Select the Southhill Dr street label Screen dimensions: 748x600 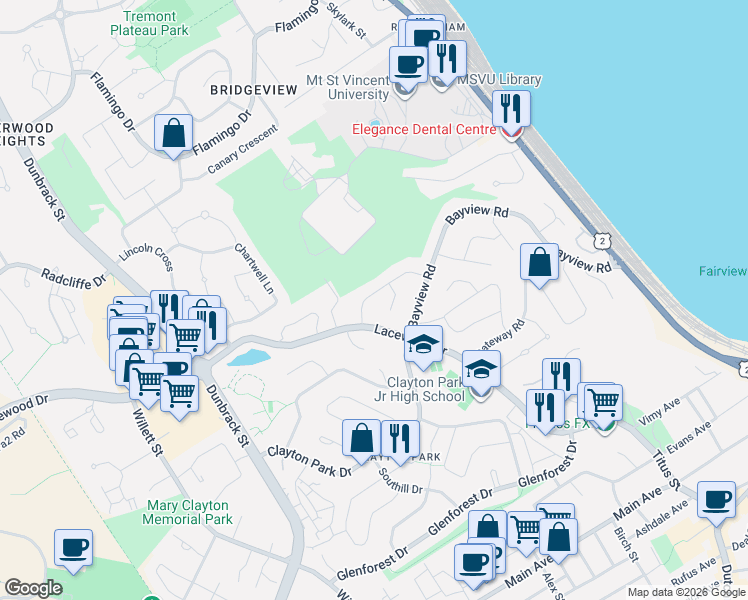point(401,481)
